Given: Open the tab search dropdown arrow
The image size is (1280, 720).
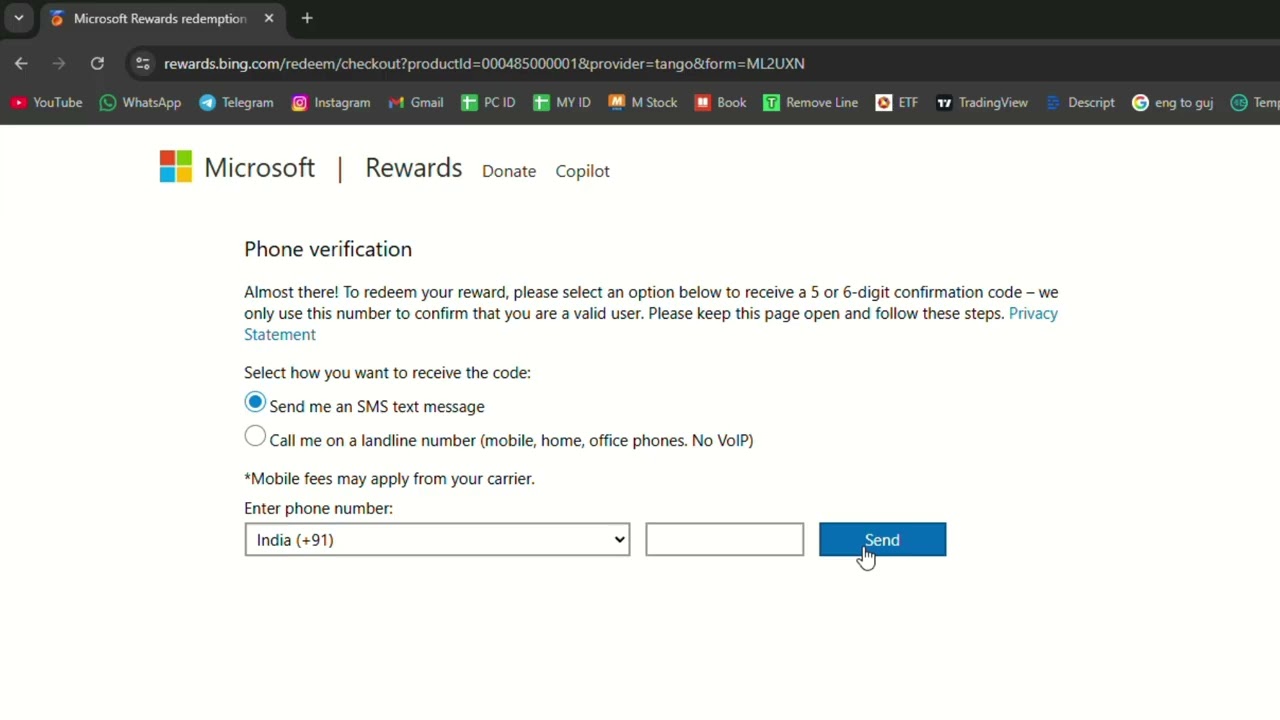Looking at the screenshot, I should (18, 18).
